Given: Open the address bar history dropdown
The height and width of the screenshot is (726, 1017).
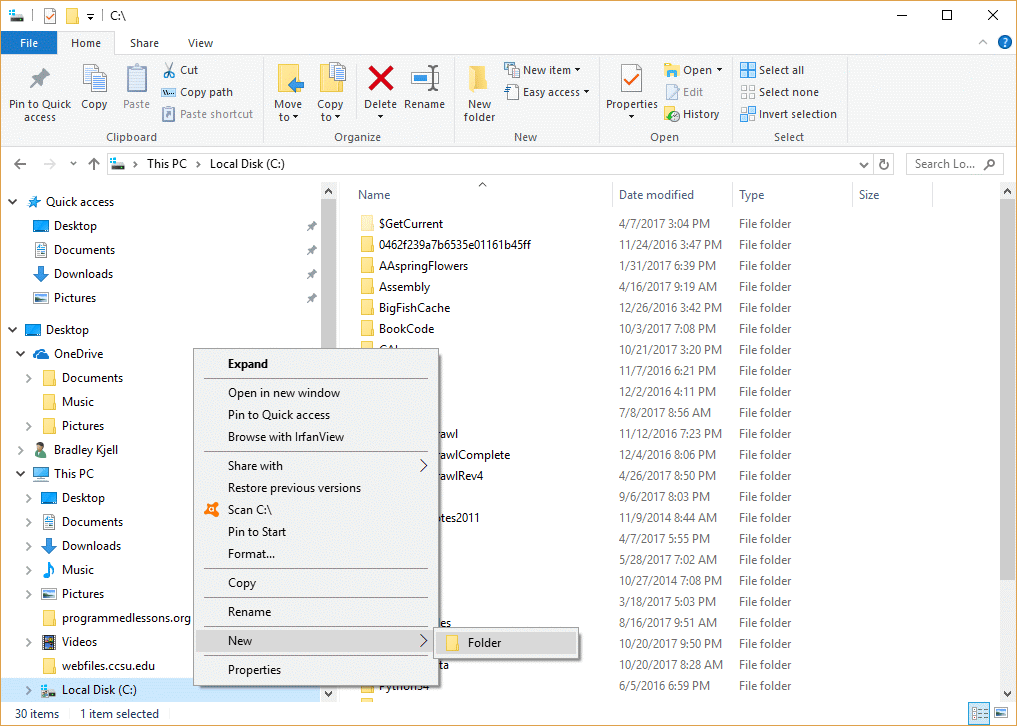Looking at the screenshot, I should click(x=864, y=165).
